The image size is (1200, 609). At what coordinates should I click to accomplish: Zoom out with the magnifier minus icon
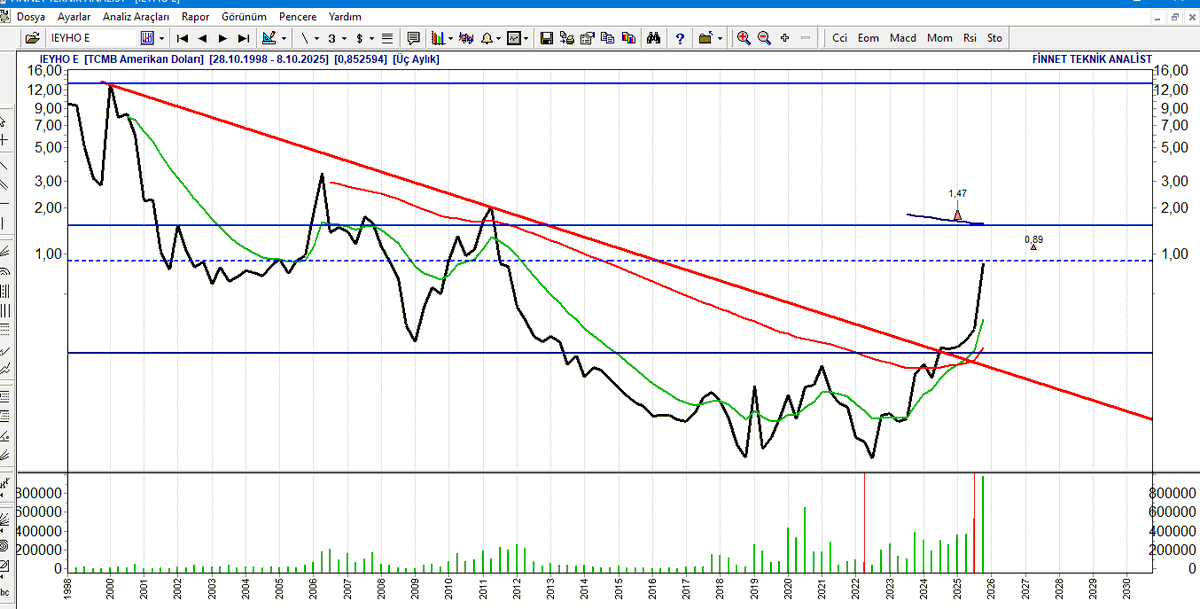[764, 38]
